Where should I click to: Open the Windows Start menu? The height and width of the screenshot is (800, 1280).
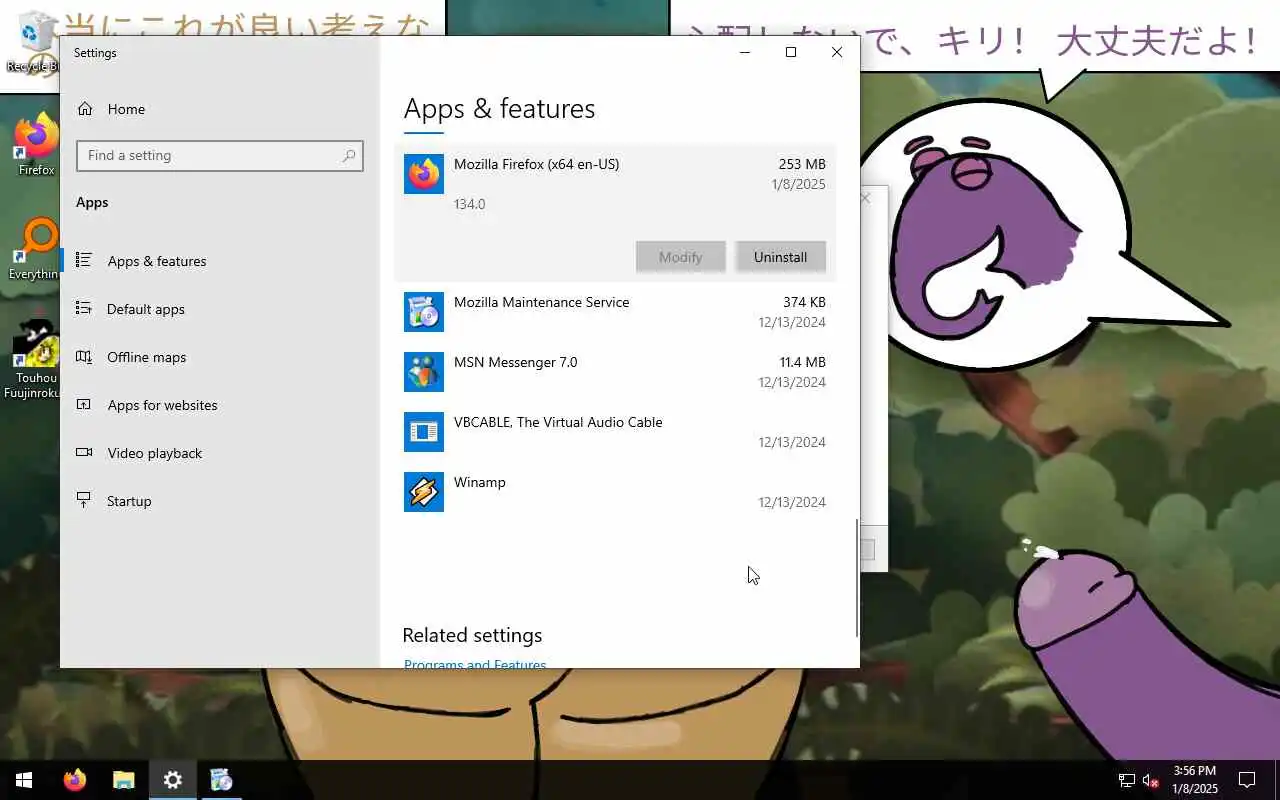click(x=24, y=780)
